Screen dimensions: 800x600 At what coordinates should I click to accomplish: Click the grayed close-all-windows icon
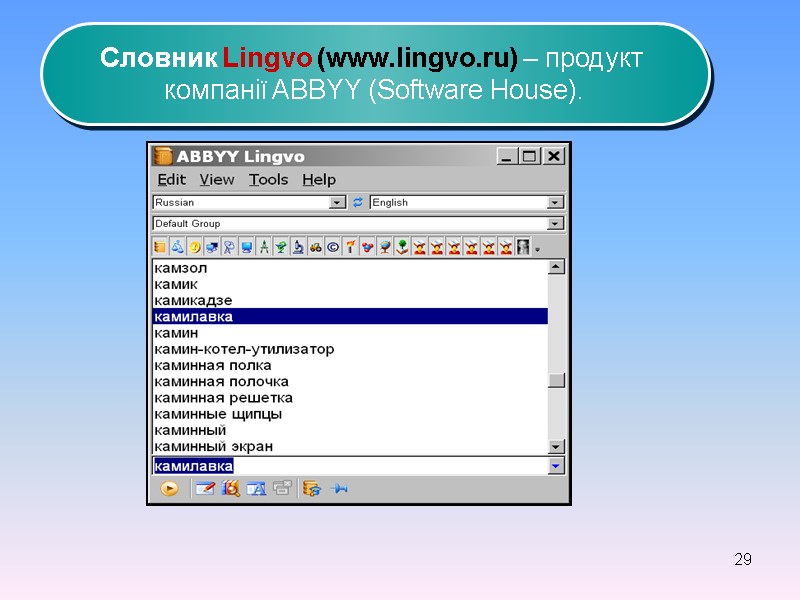(282, 489)
